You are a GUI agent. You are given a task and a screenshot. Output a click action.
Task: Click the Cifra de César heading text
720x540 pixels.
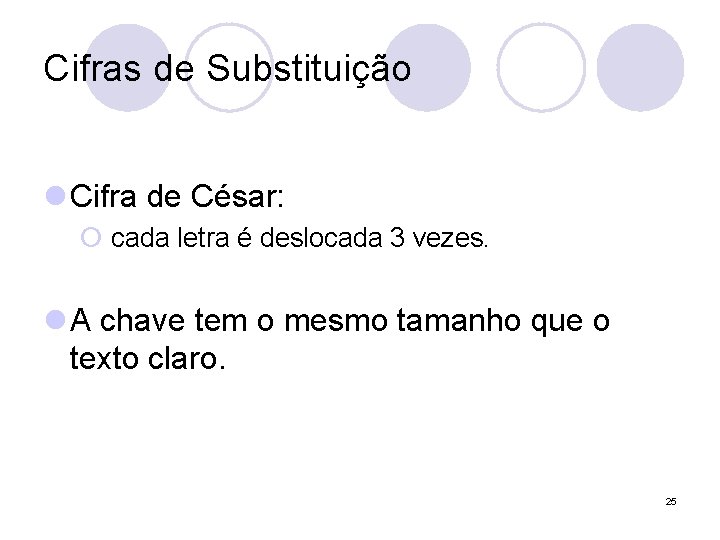[x=178, y=197]
